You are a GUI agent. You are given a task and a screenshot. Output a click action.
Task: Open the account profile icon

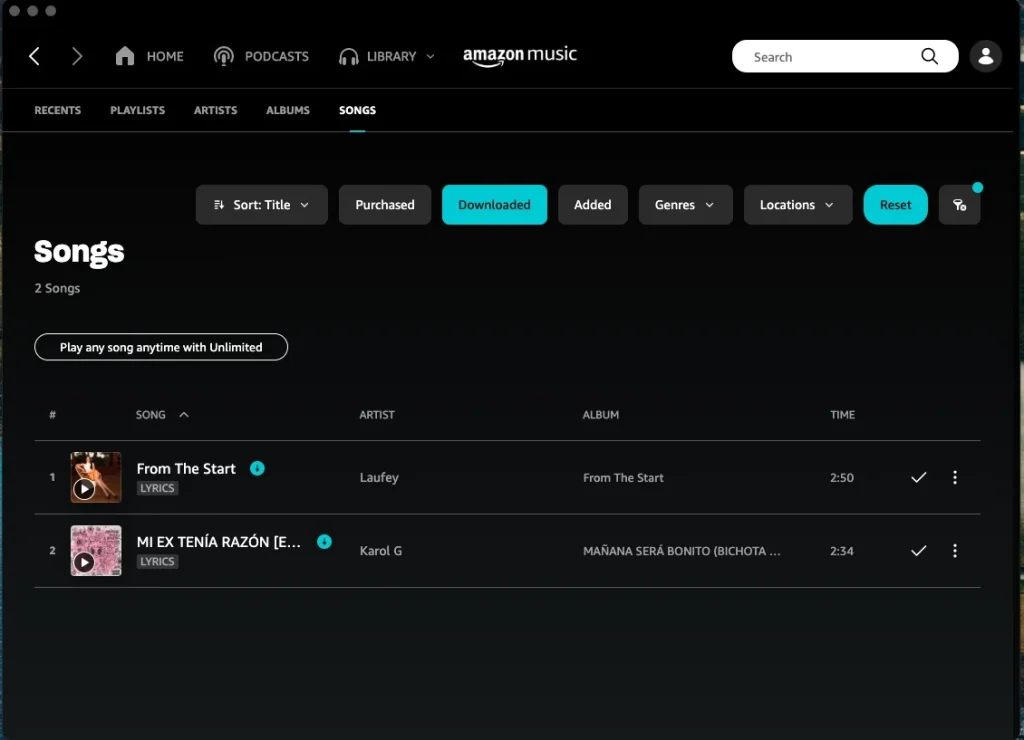pyautogui.click(x=985, y=56)
